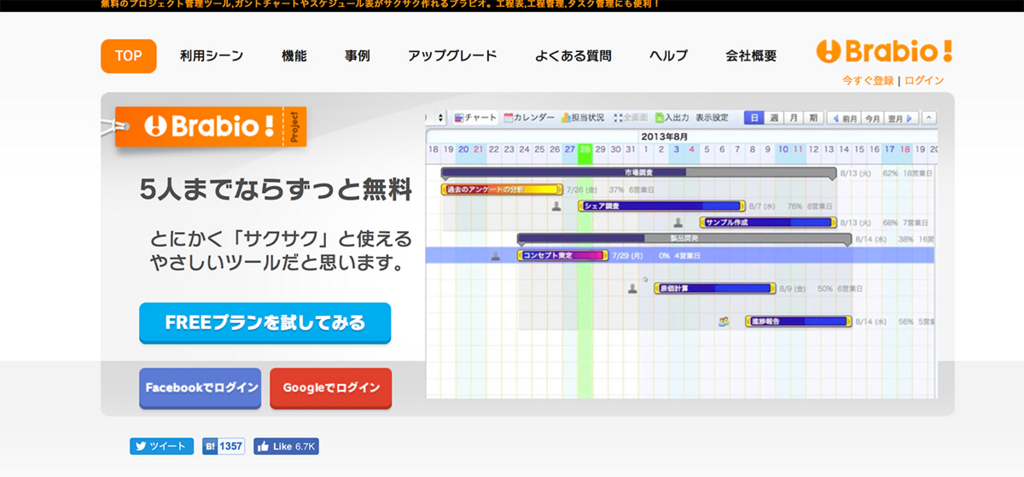Viewport: 1024px width, 477px height.
Task: Go to previous month with 前月
Action: 844,118
